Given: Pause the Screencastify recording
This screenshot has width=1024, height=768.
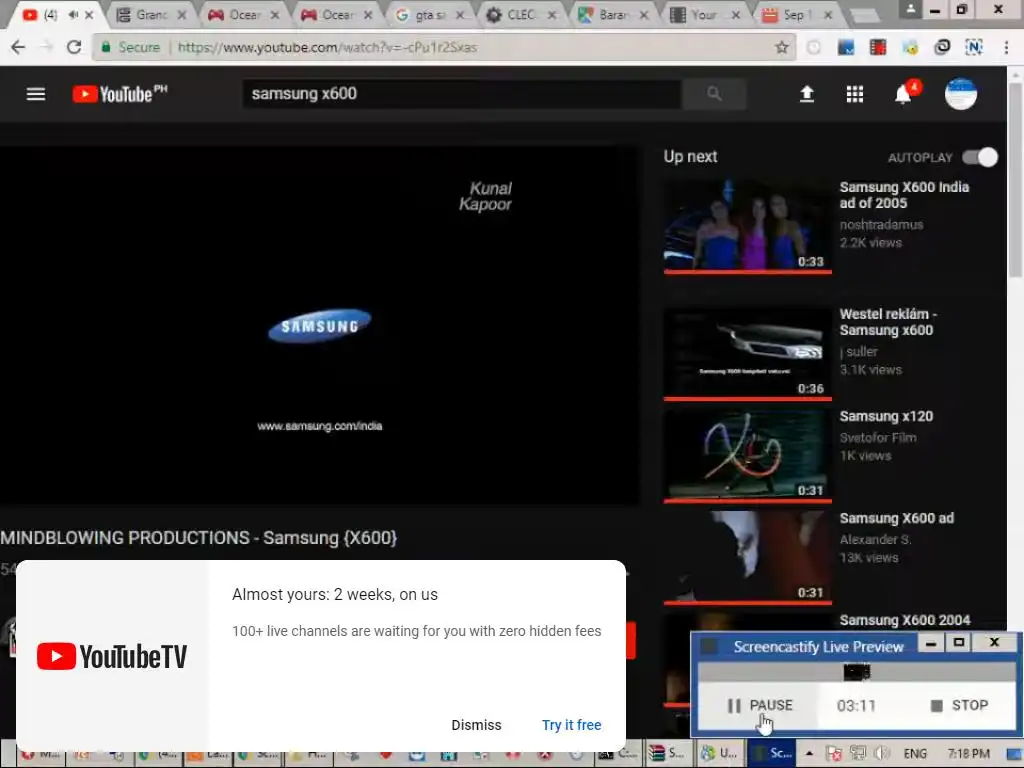Looking at the screenshot, I should pyautogui.click(x=759, y=705).
